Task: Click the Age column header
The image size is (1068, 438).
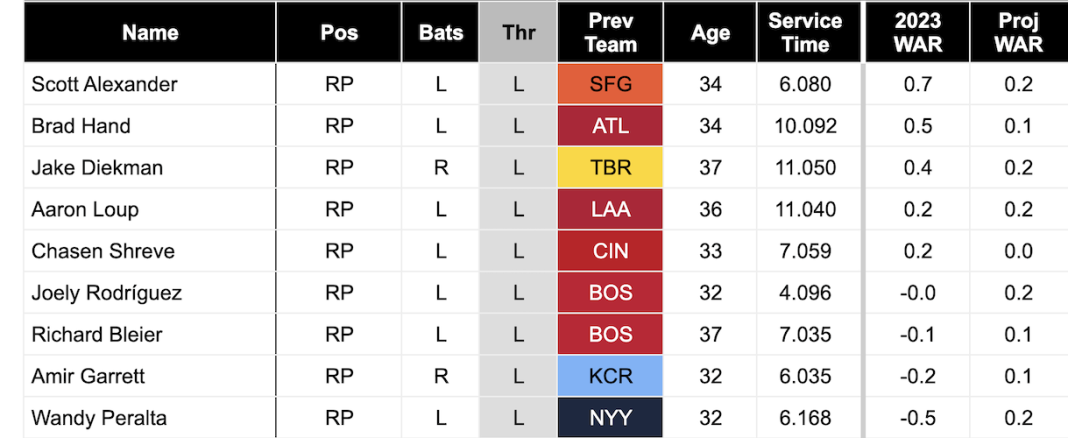Action: pyautogui.click(x=710, y=32)
